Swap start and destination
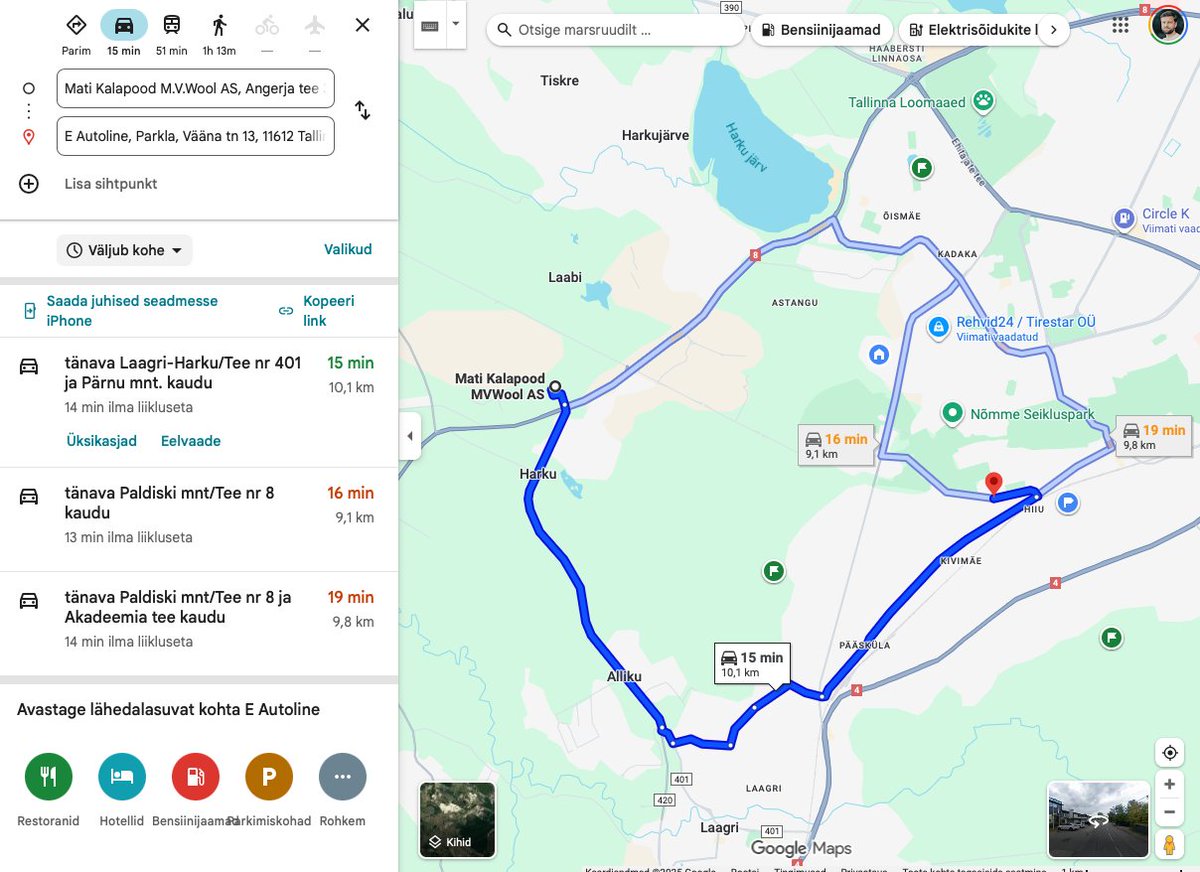 click(363, 111)
